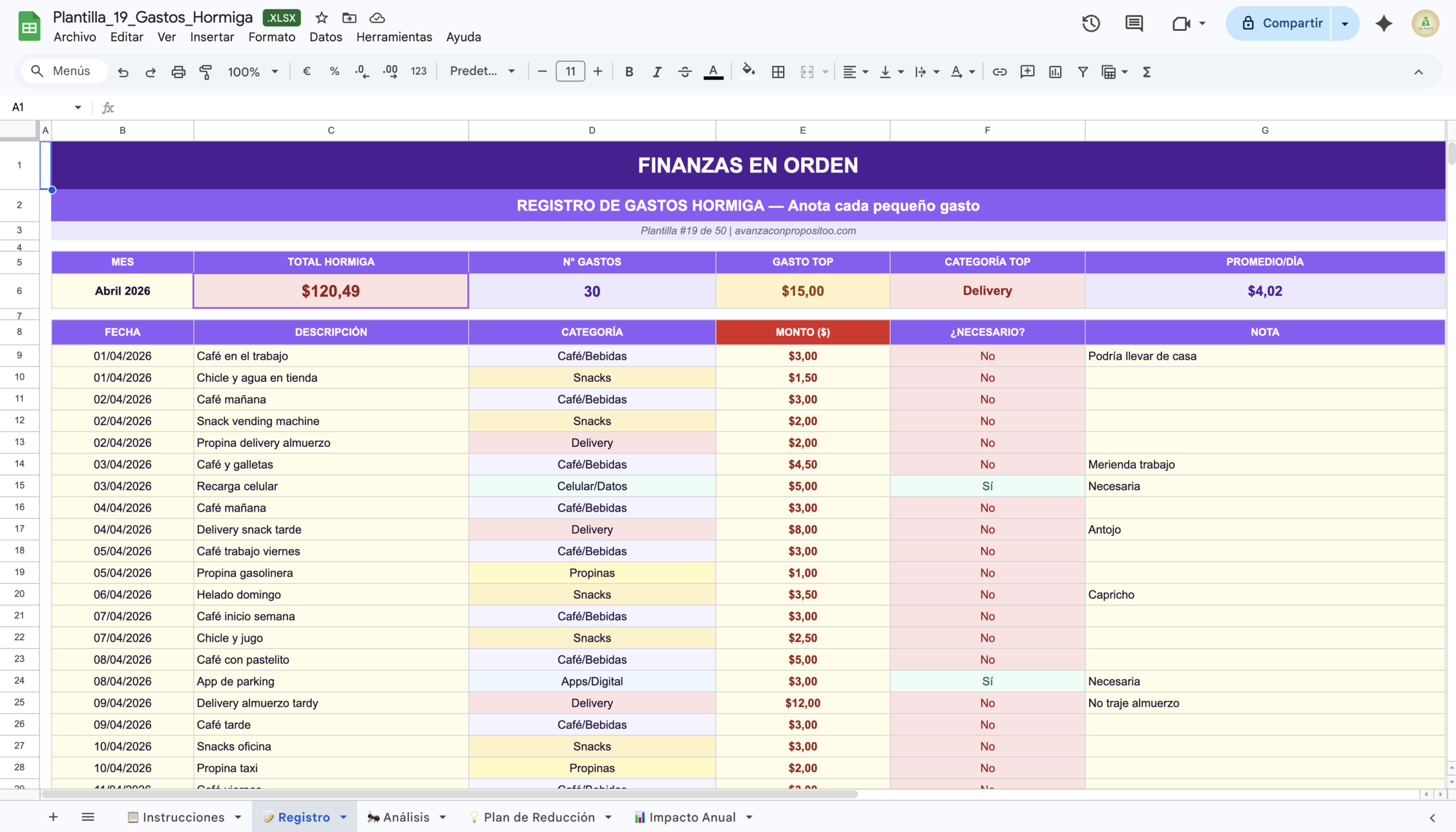Toggle strikethrough formatting
Image resolution: width=1456 pixels, height=832 pixels.
tap(685, 72)
